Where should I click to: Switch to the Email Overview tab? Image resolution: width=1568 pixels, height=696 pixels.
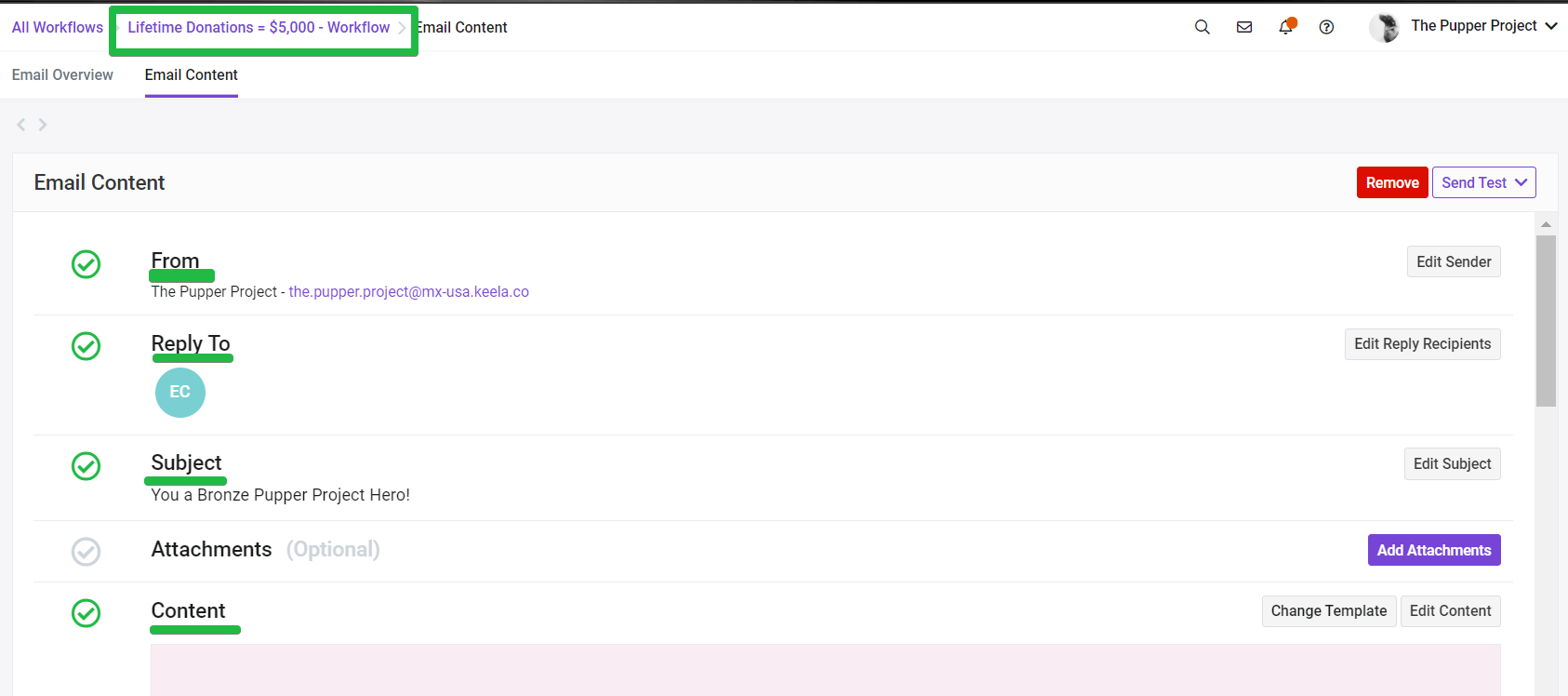(62, 74)
